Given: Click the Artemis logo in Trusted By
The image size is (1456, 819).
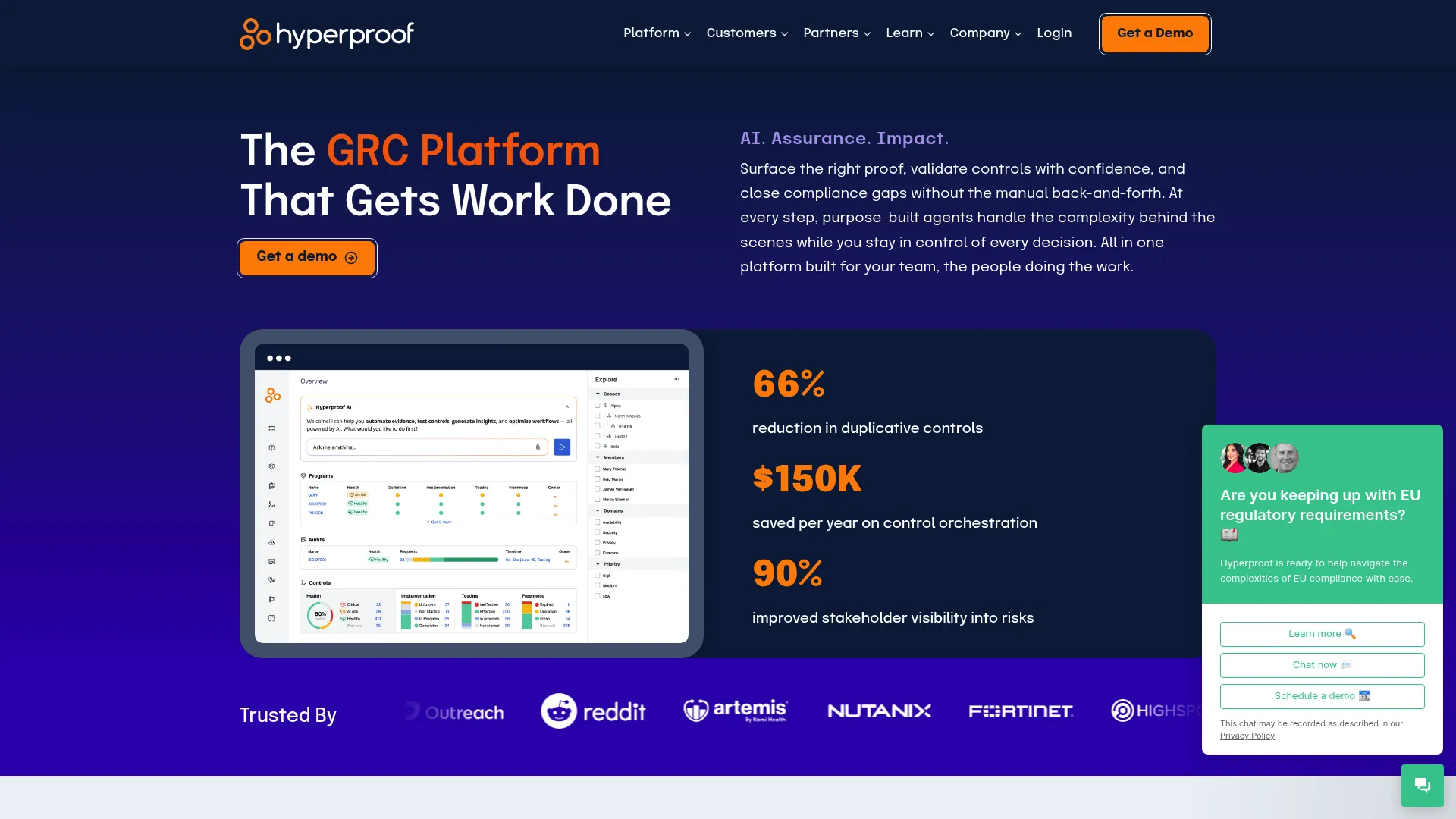Looking at the screenshot, I should pyautogui.click(x=736, y=711).
